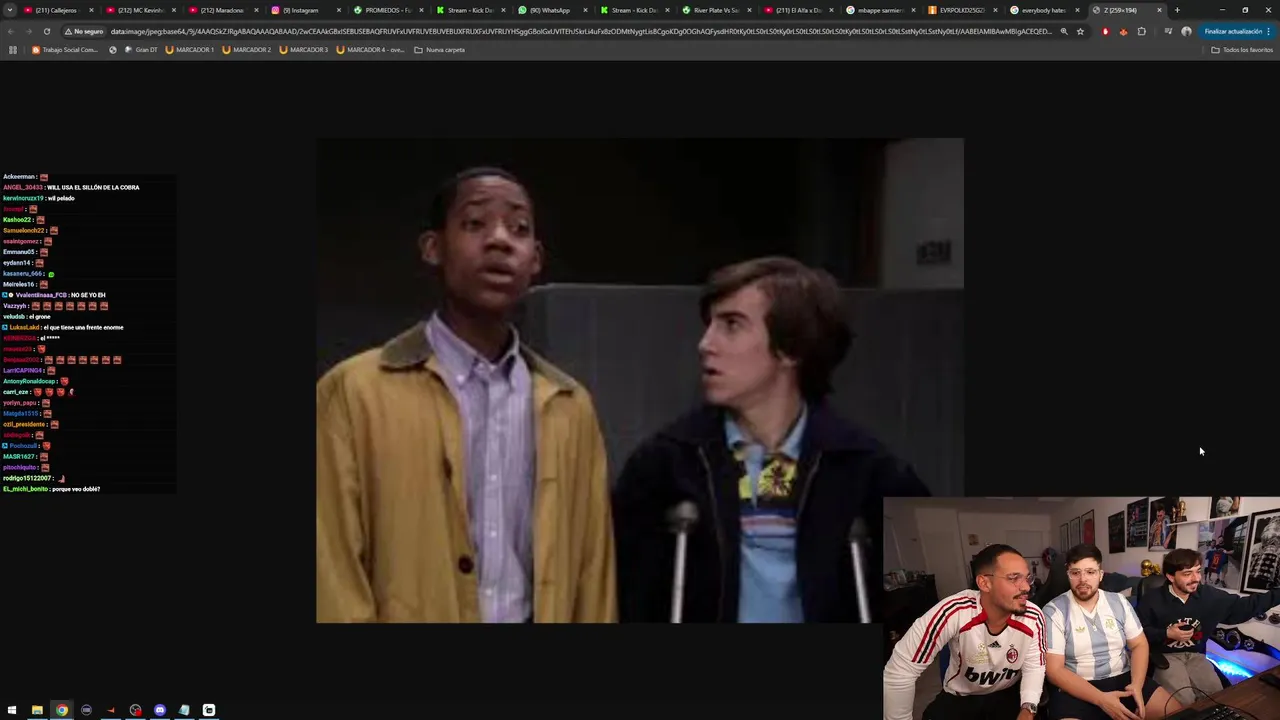Switch to the EVRPOLKD25GZI tab
Screen dimensions: 1280x720
(x=961, y=10)
